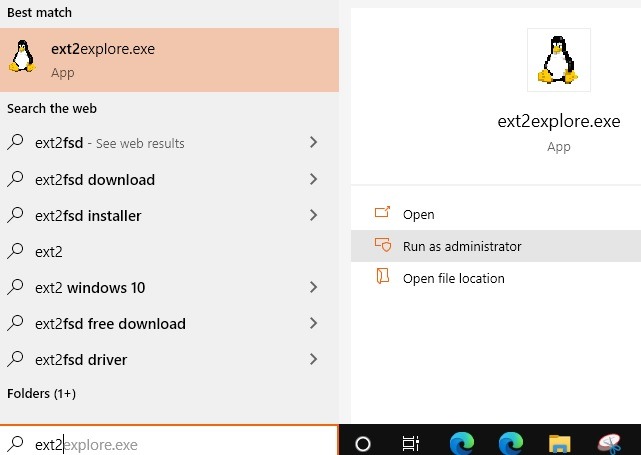The width and height of the screenshot is (641, 455).
Task: Click magnifier icon next to ext2fsd driver
Action: [16, 359]
